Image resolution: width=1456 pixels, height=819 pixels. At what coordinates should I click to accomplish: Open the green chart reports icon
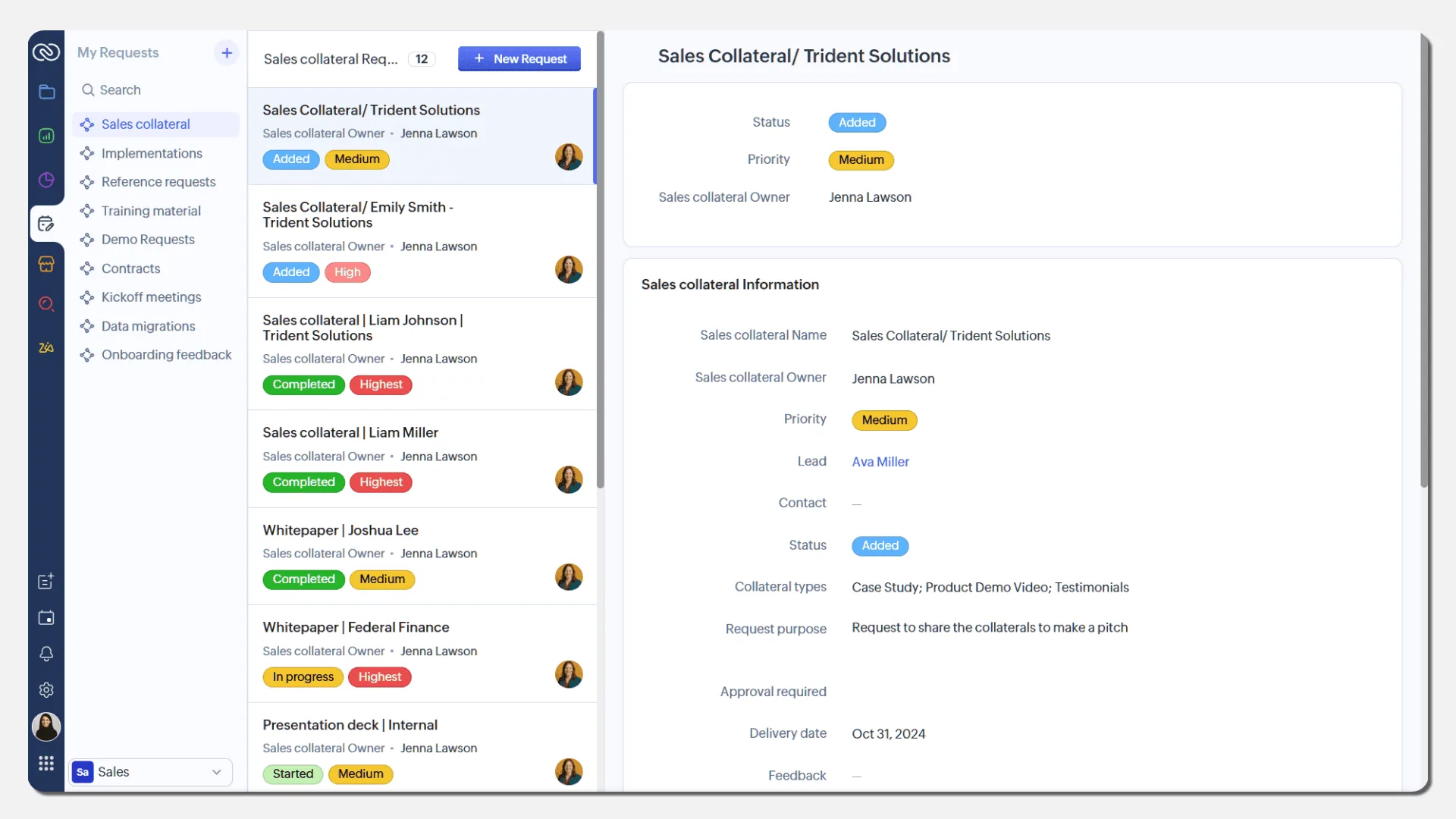pos(46,136)
